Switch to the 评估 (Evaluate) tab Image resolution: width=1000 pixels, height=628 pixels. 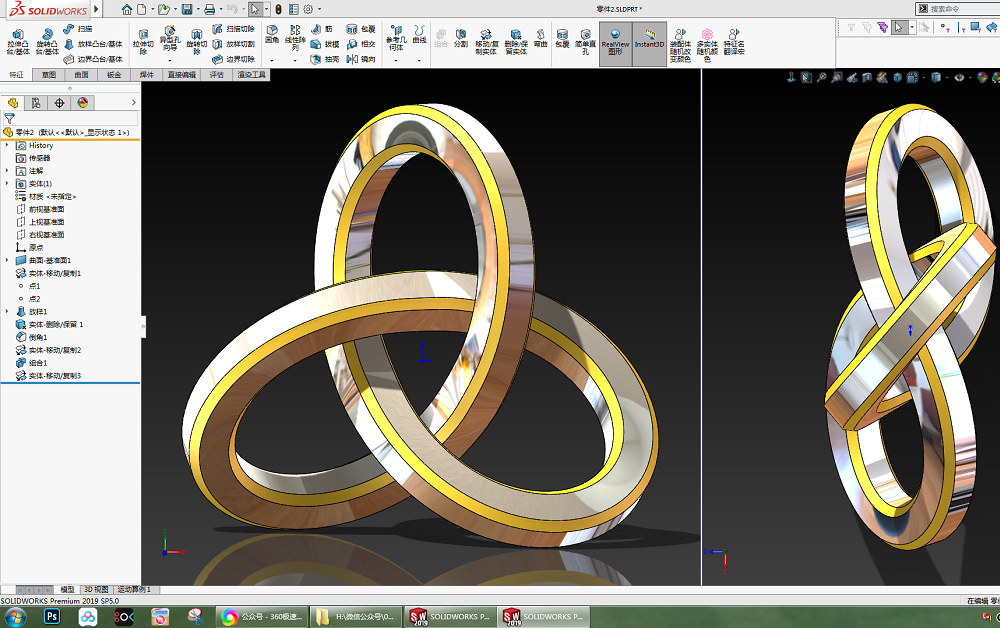pyautogui.click(x=217, y=75)
